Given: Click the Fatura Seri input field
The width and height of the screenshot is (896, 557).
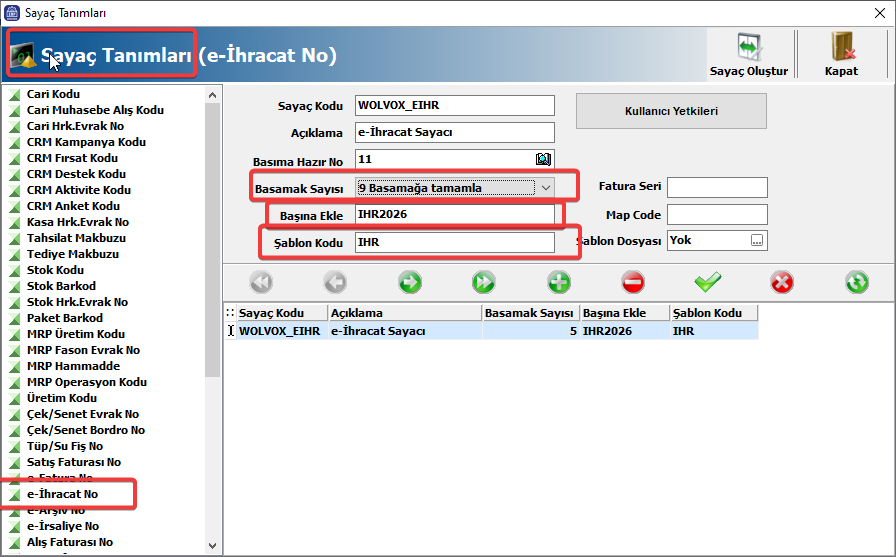Looking at the screenshot, I should [x=717, y=187].
